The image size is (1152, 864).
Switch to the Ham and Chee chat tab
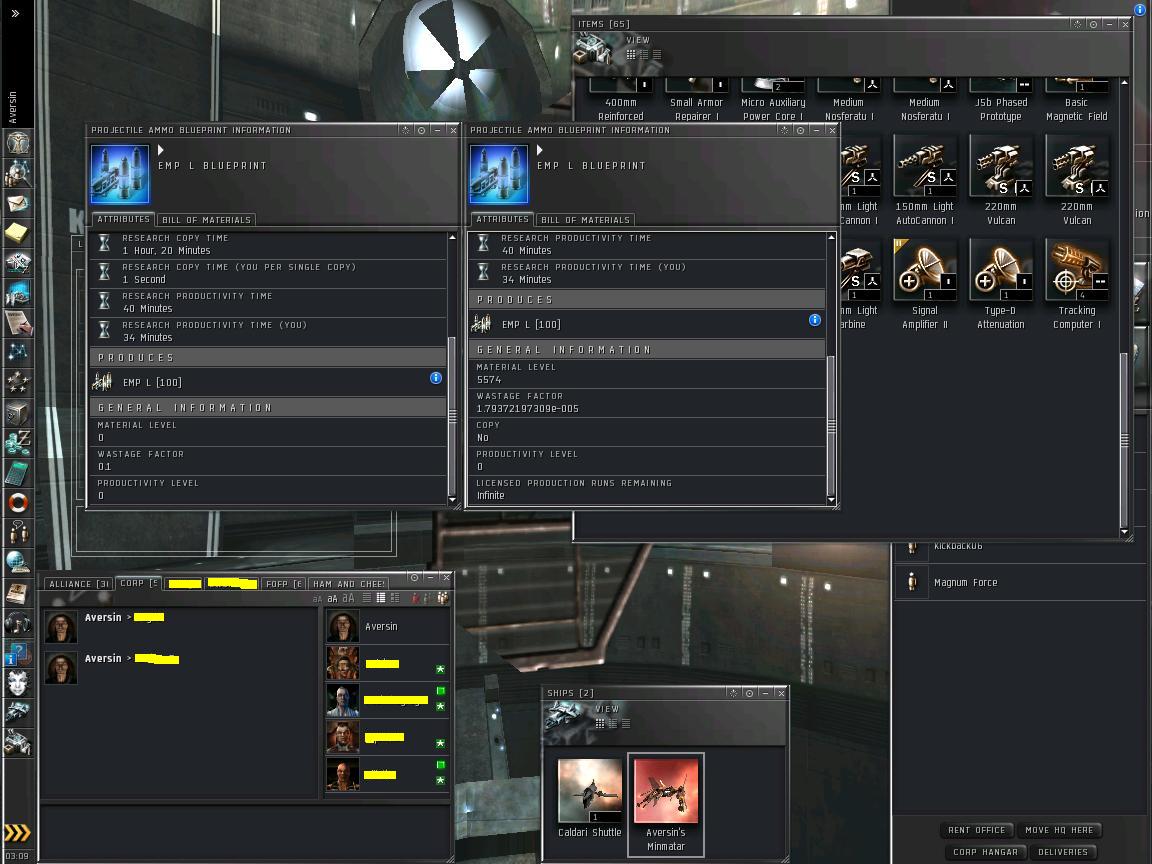(x=348, y=584)
